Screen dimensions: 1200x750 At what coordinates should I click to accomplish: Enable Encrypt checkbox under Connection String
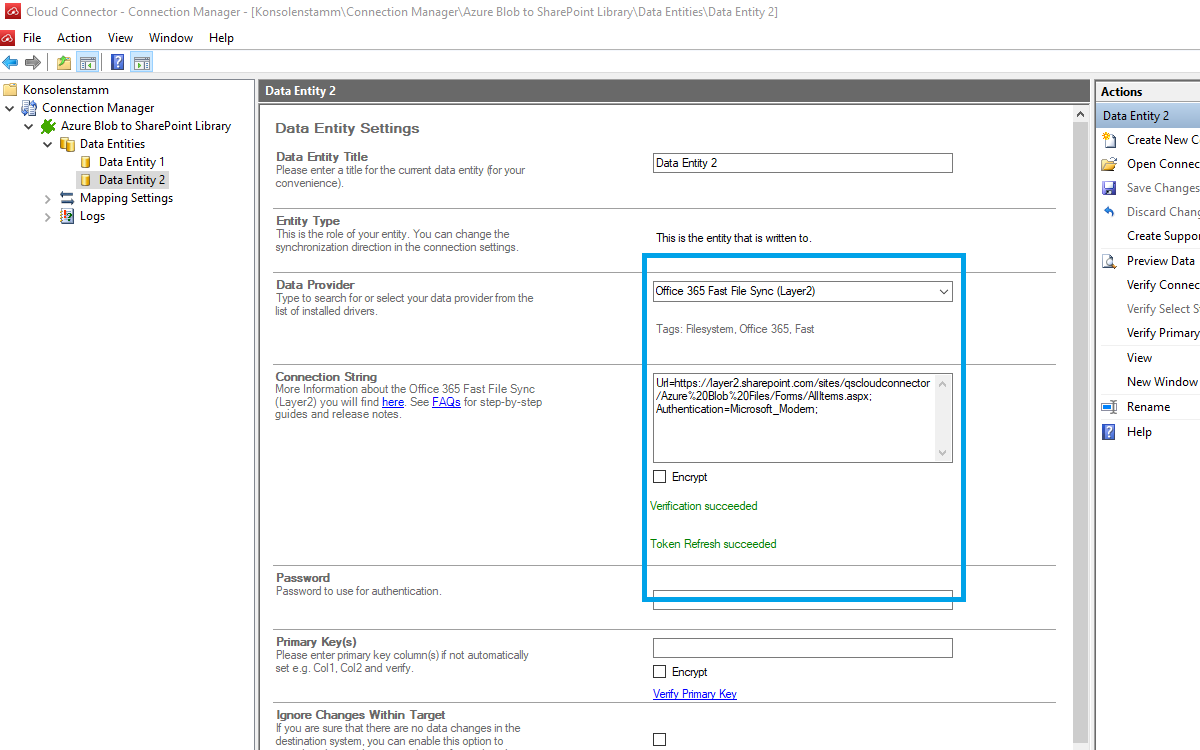coord(659,477)
